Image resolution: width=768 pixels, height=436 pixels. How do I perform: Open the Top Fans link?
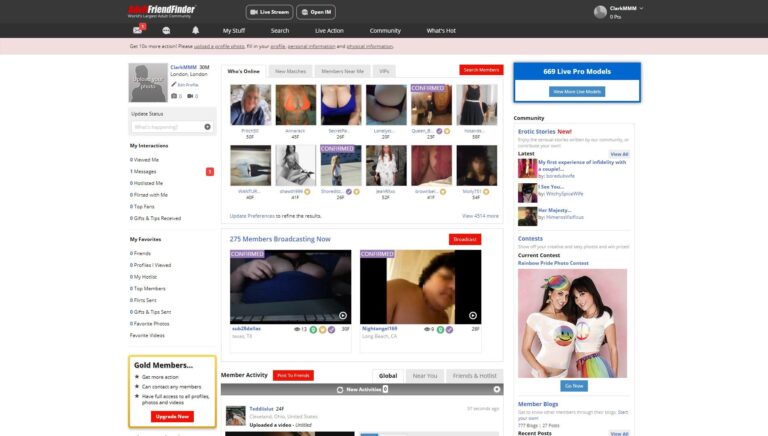point(142,207)
